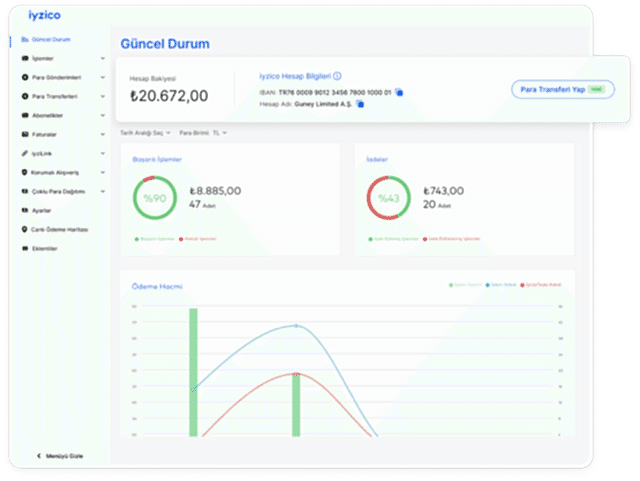Copy the Hesap Adı account name icon
The width and height of the screenshot is (640, 481).
click(x=360, y=104)
